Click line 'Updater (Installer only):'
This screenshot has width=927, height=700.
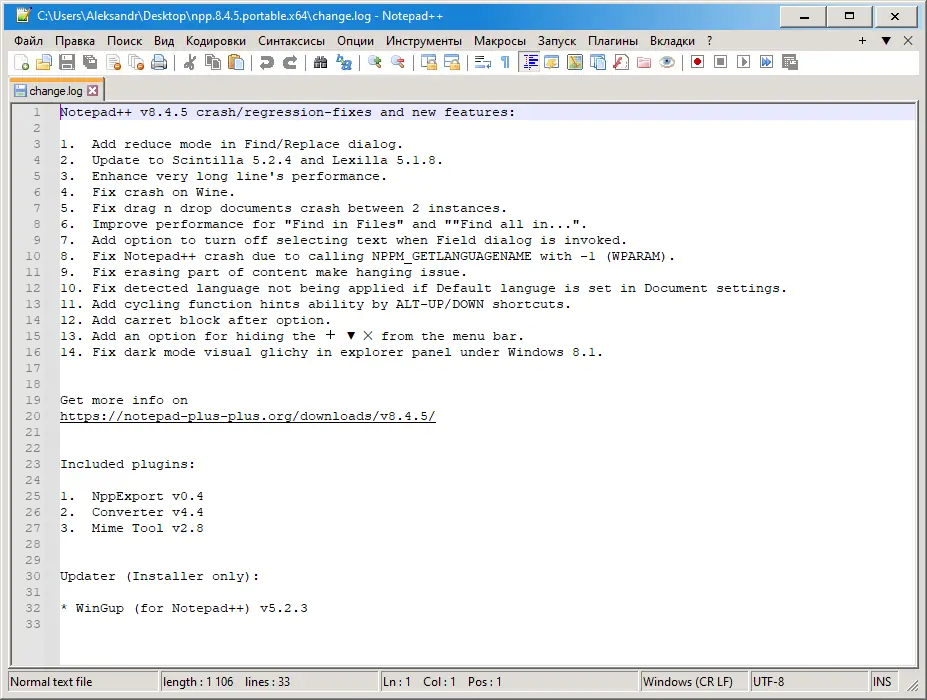coord(160,576)
